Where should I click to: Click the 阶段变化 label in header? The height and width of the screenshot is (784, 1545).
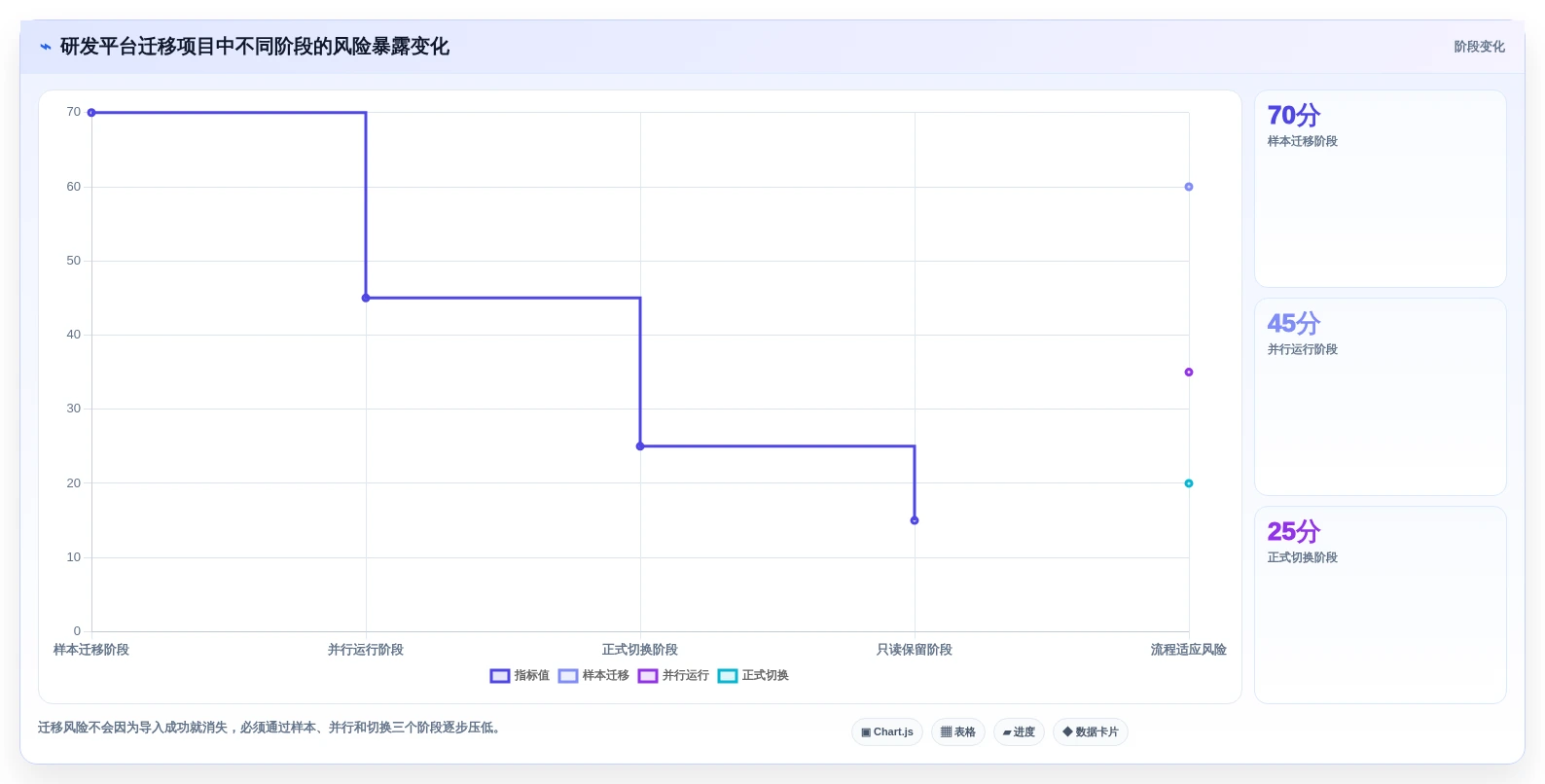1479,47
